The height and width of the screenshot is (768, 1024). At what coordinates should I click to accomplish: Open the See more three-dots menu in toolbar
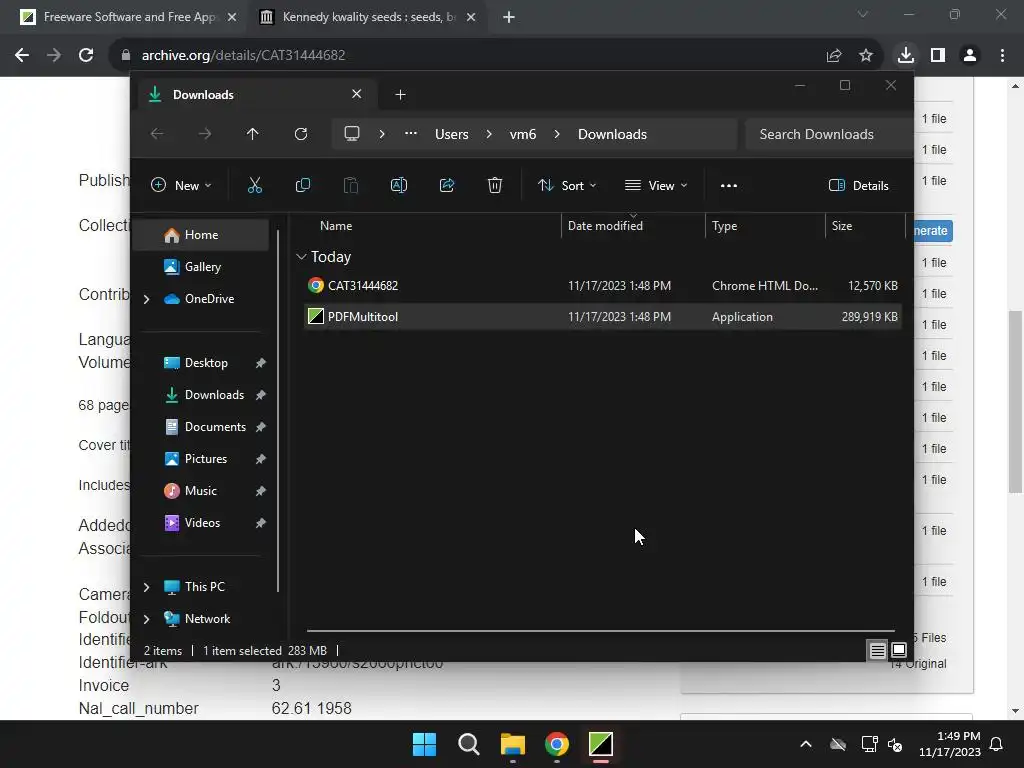tap(729, 185)
